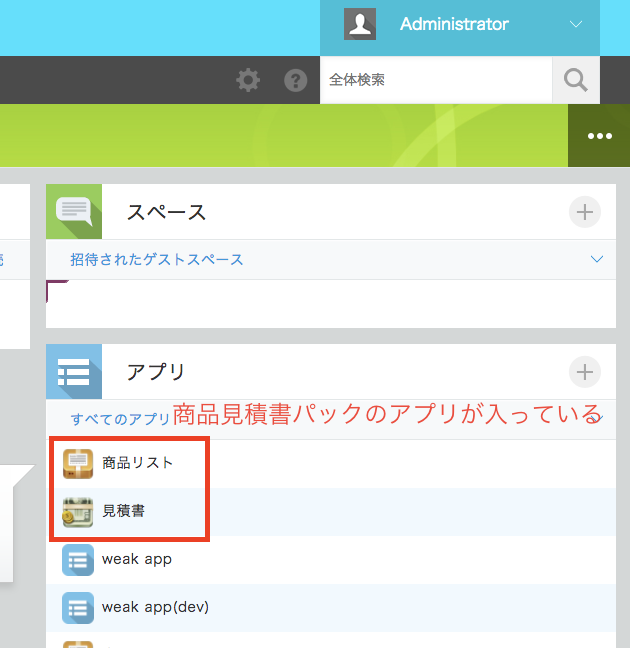Click the search magnifier button
This screenshot has width=630, height=648.
point(576,80)
